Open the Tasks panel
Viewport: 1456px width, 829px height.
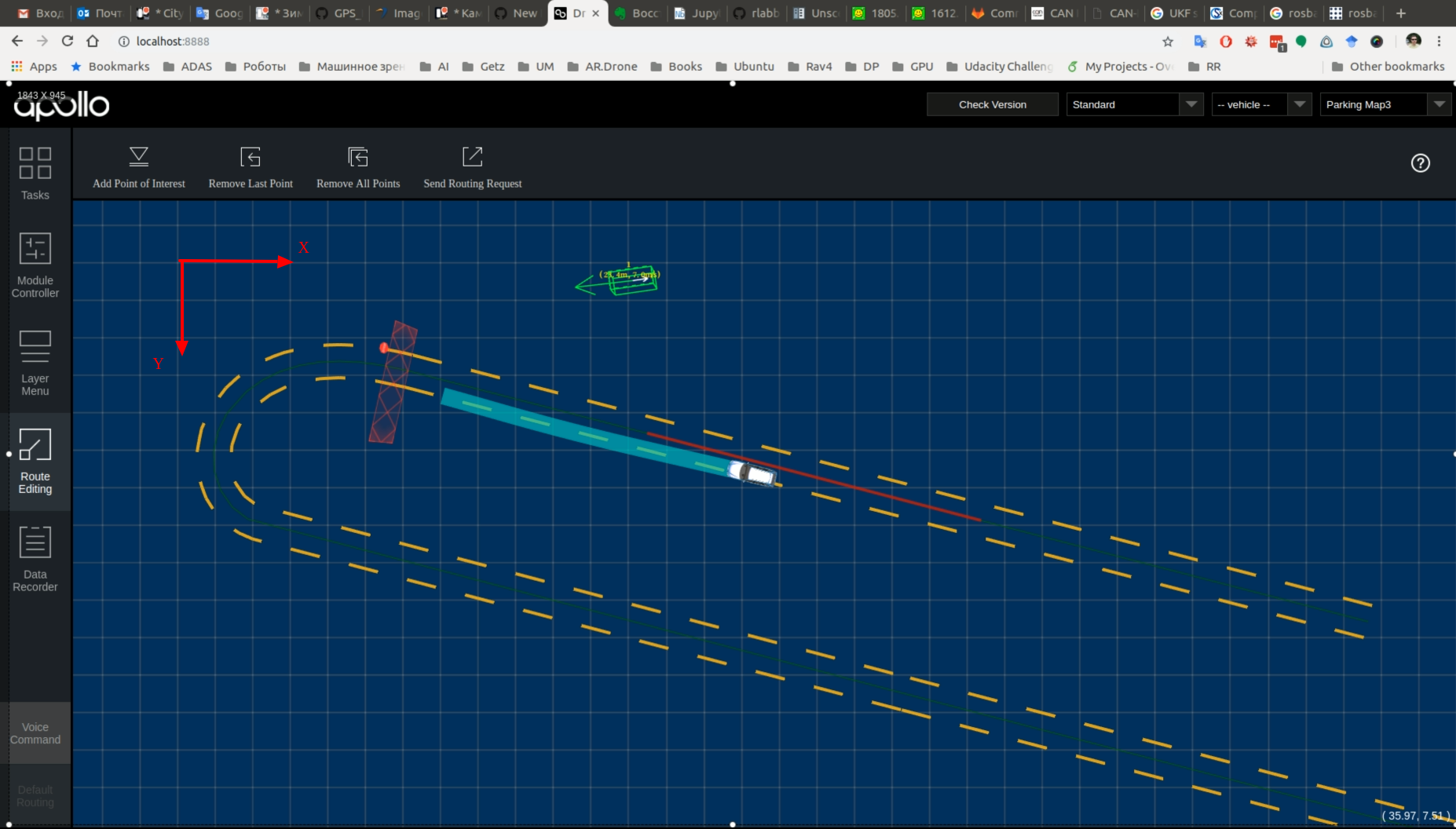pyautogui.click(x=35, y=173)
